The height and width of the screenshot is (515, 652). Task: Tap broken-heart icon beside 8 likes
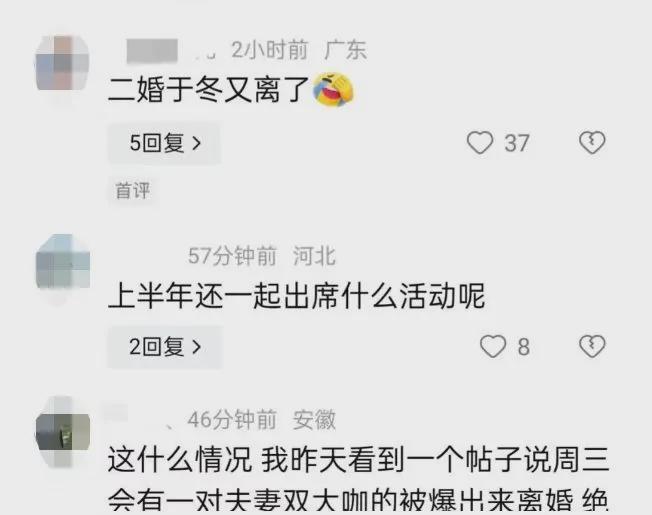(592, 346)
